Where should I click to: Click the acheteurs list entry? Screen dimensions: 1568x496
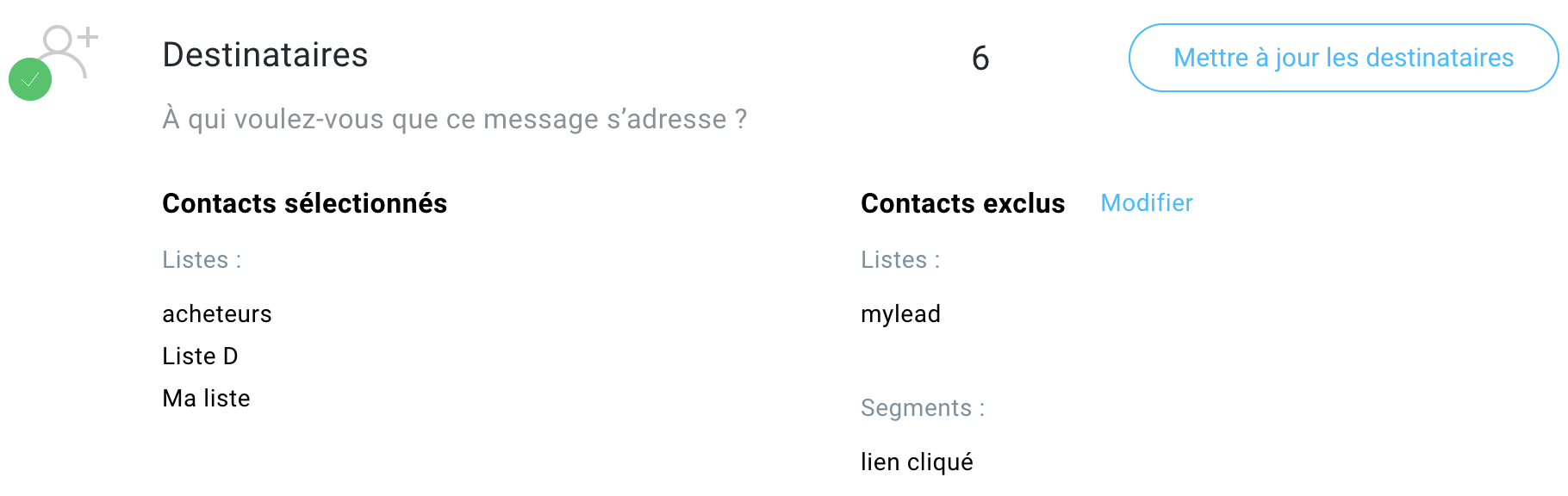coord(217,313)
